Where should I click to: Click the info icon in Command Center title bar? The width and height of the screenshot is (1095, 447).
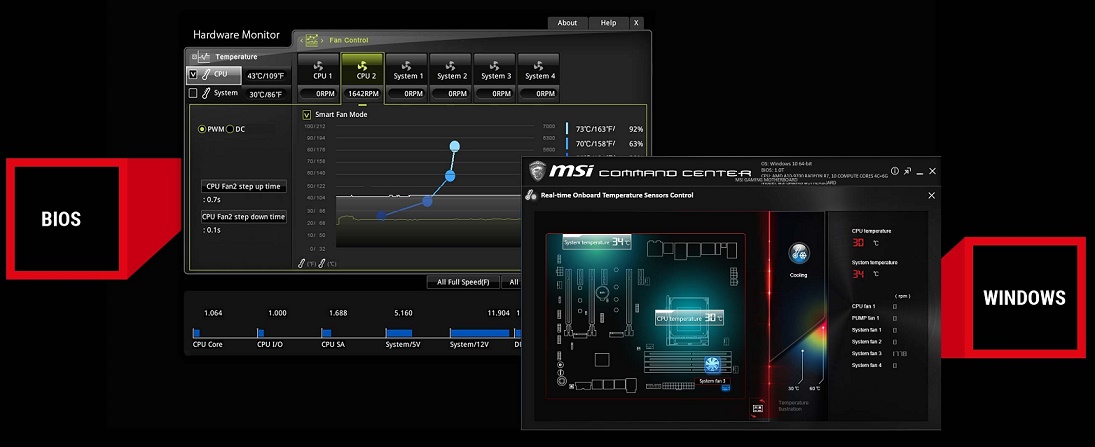click(895, 171)
